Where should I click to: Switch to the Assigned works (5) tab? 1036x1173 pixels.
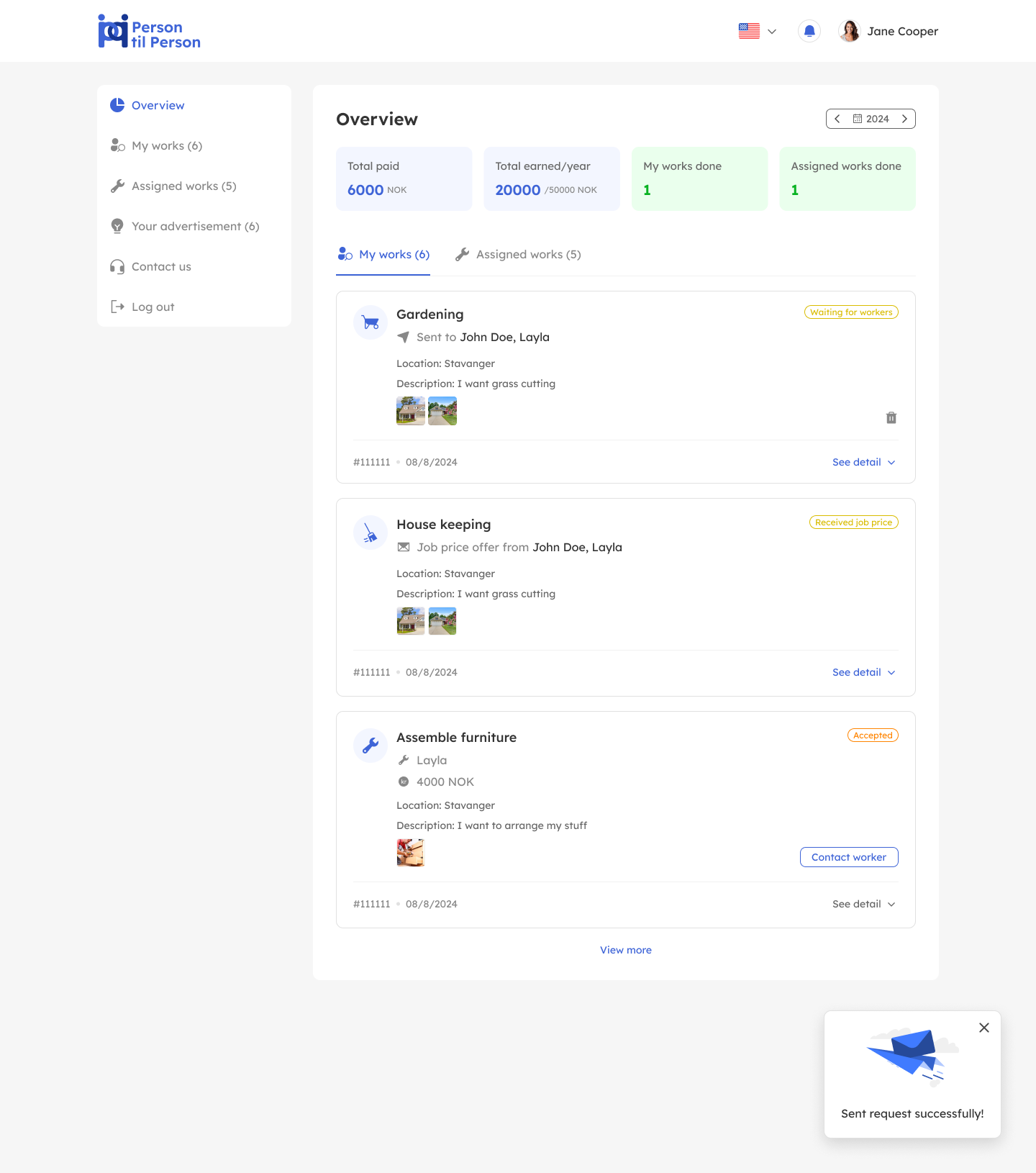coord(518,255)
